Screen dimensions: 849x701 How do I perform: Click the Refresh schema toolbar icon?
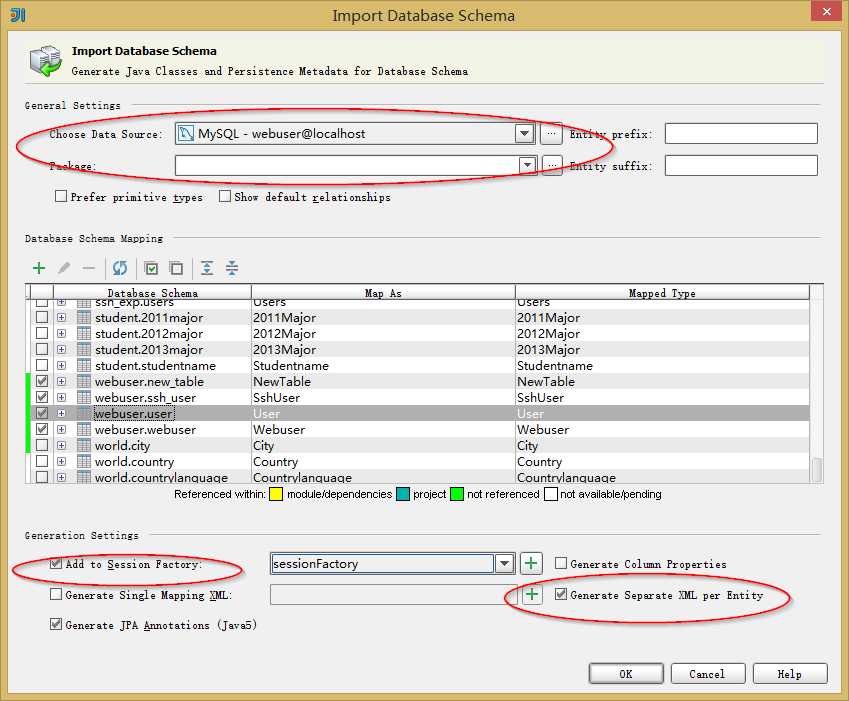pyautogui.click(x=120, y=268)
